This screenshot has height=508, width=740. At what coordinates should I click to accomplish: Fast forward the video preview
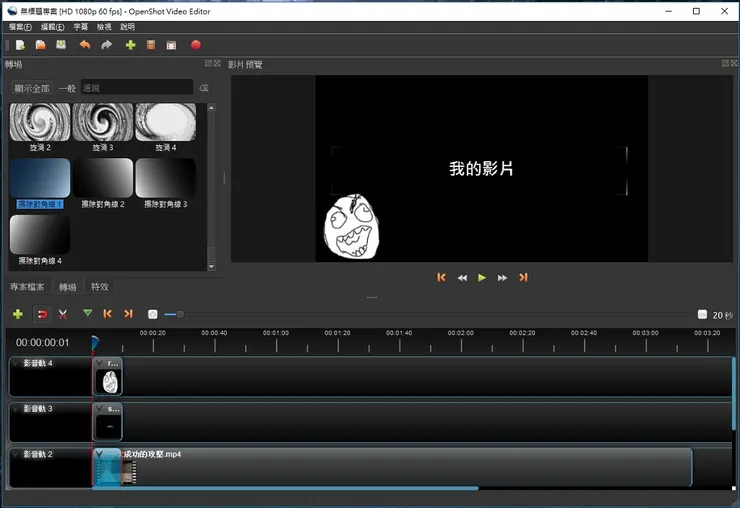pyautogui.click(x=502, y=278)
